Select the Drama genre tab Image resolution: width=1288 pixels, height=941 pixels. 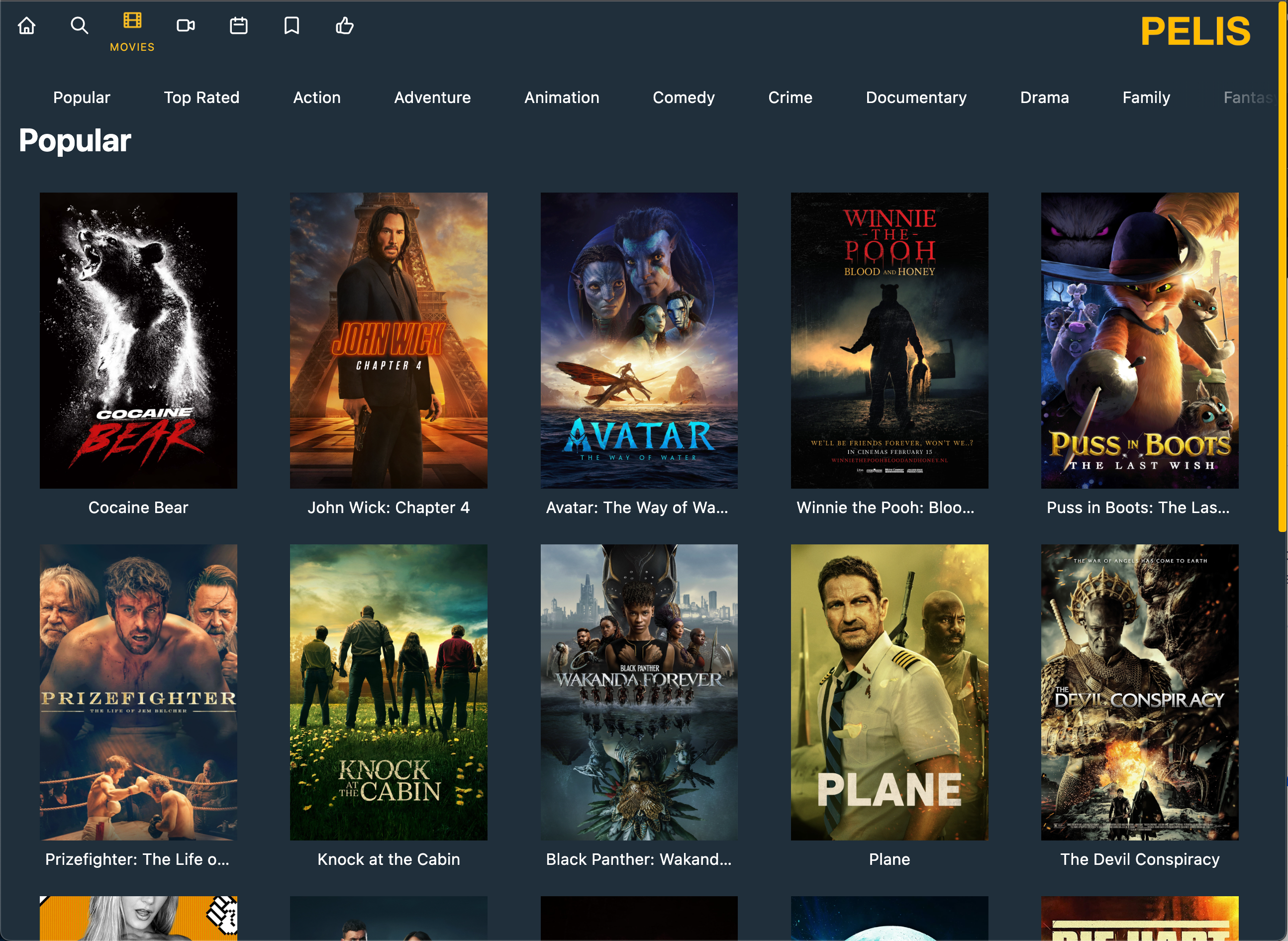click(1044, 98)
